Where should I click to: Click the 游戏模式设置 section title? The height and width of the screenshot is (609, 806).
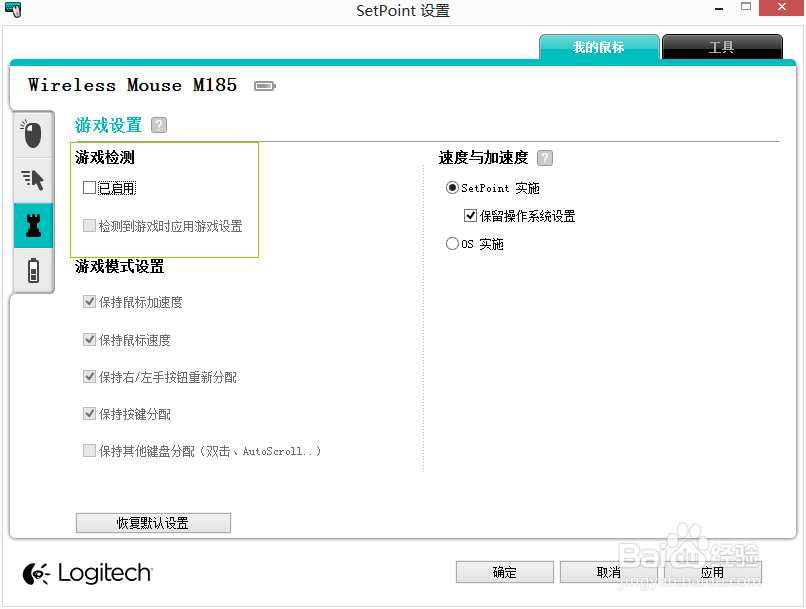click(x=120, y=266)
